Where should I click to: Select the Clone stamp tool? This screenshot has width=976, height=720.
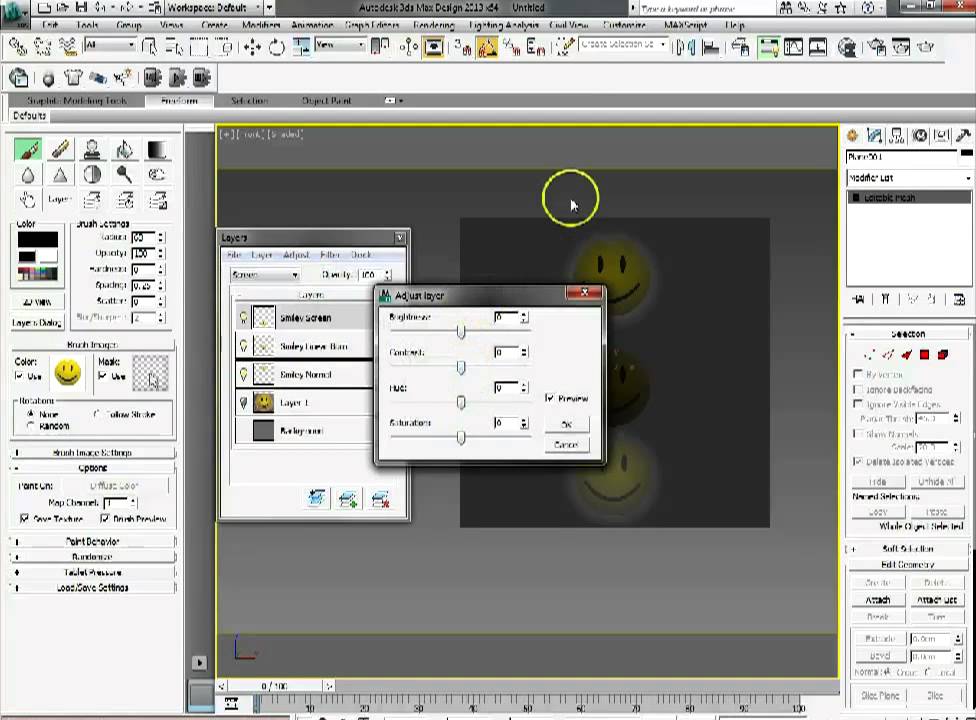(x=92, y=149)
